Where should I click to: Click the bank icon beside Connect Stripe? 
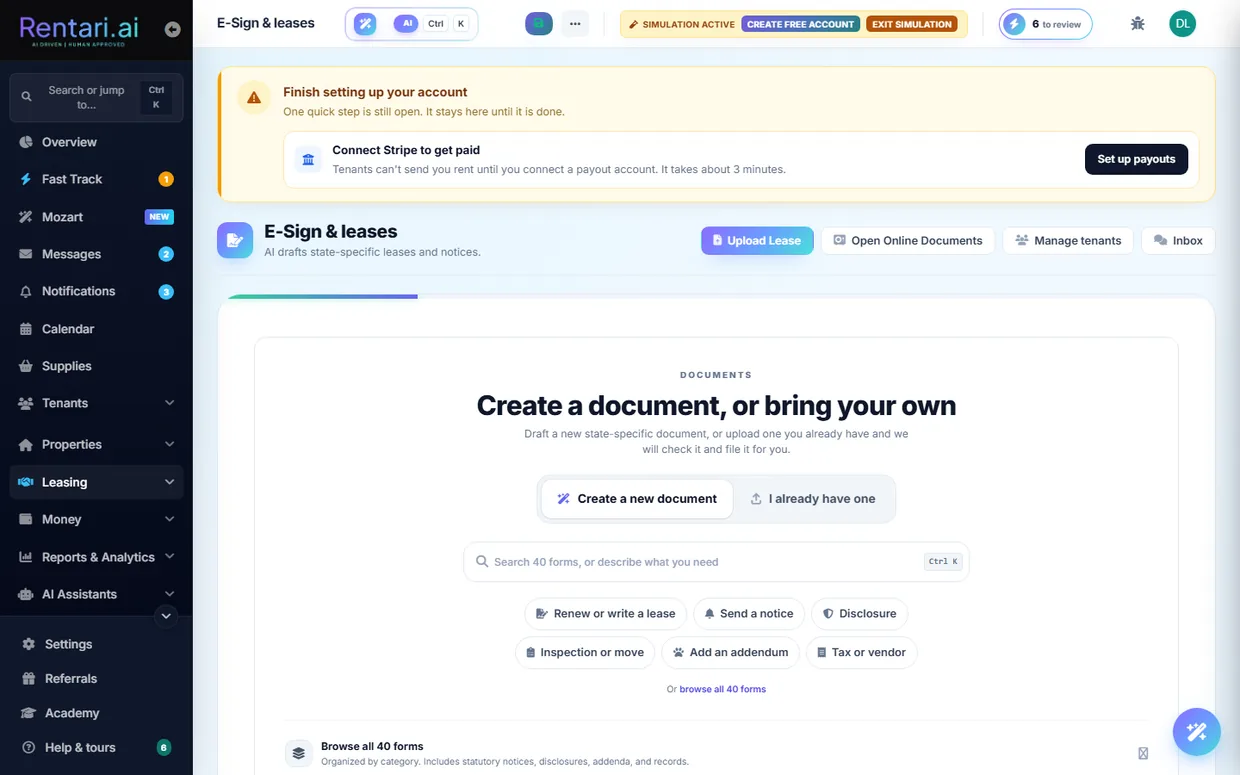coord(308,160)
